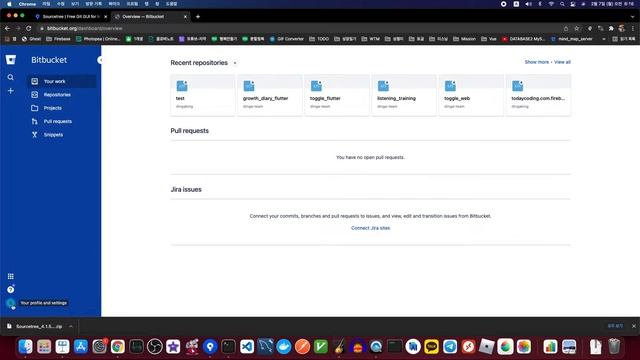The height and width of the screenshot is (360, 640).
Task: Open Projects in the sidebar
Action: (62, 108)
